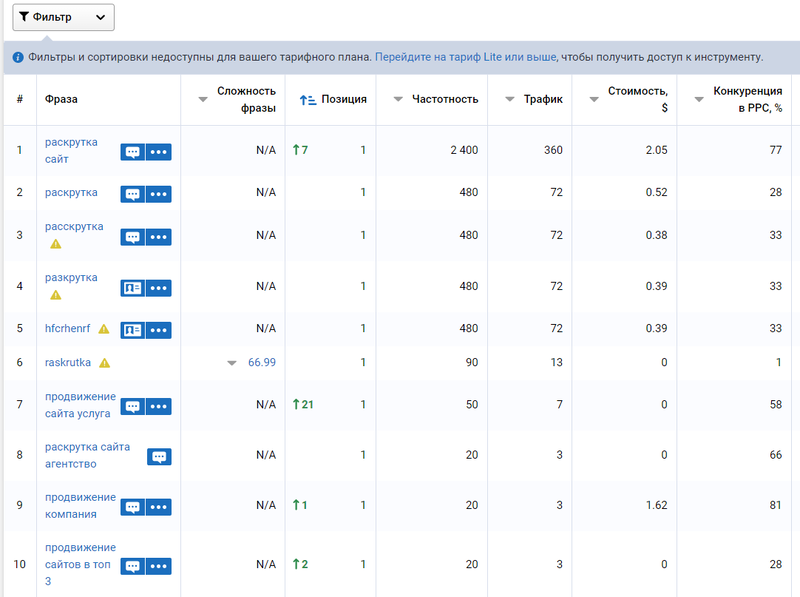
Task: Expand the 66.99 difficulty arrow for raskrutka
Action: pos(232,363)
